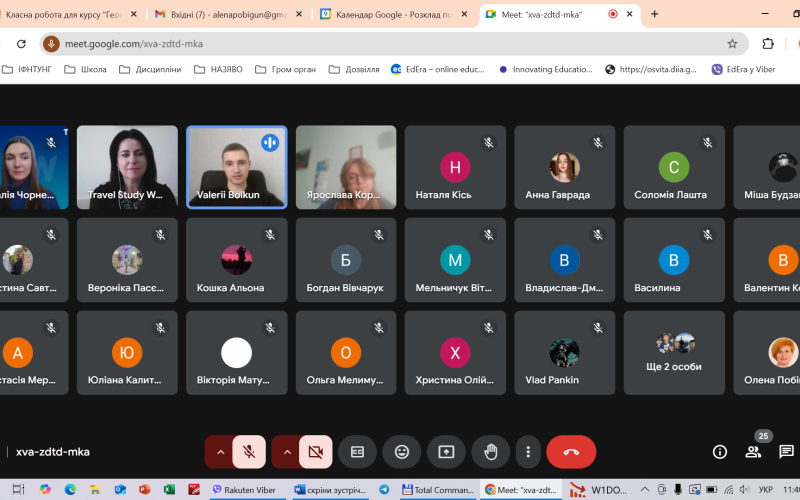The width and height of the screenshot is (800, 500).
Task: Close the Календар Google browser tab
Action: coord(464,14)
